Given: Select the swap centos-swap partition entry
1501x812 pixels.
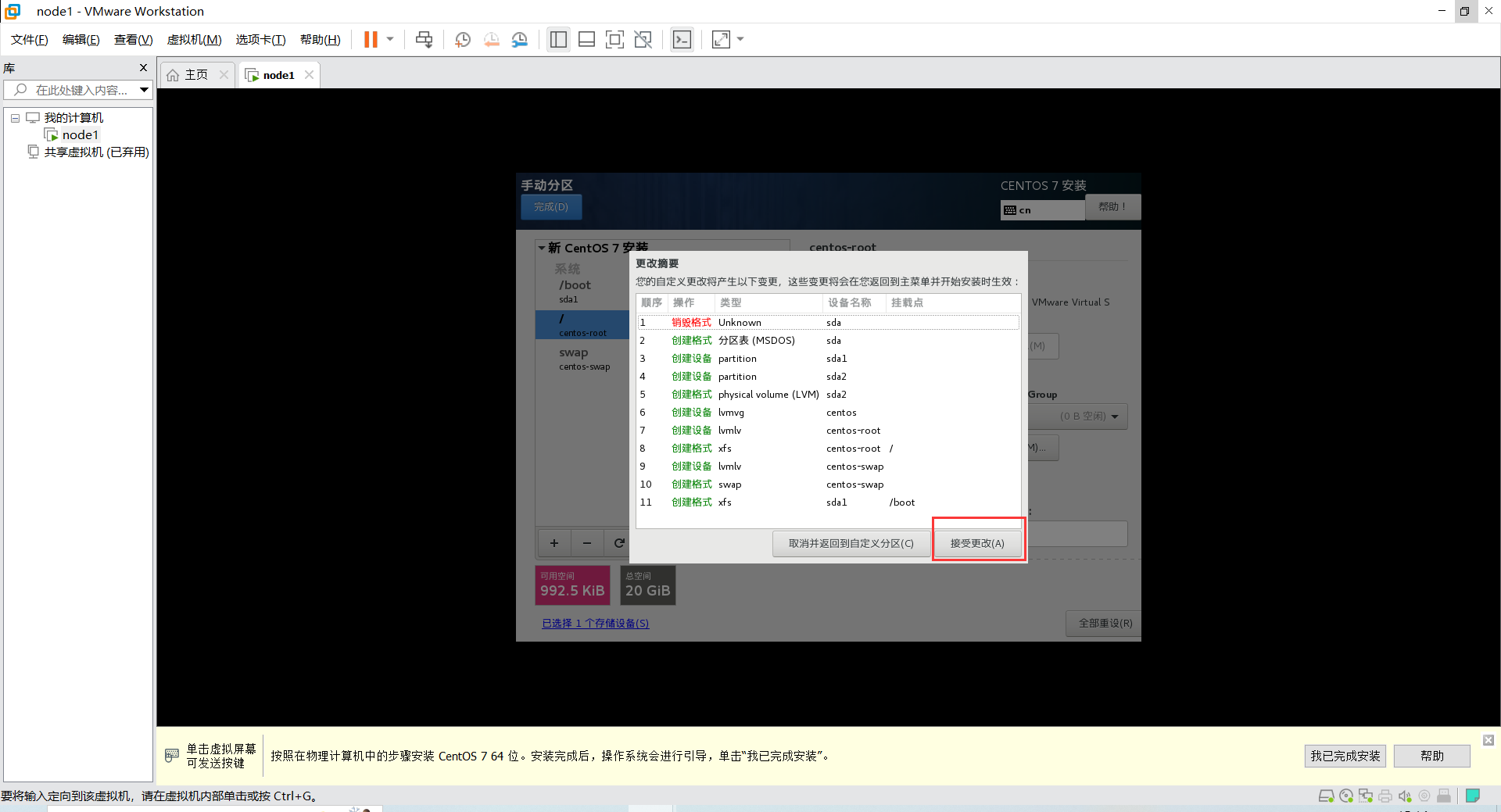Looking at the screenshot, I should point(582,359).
